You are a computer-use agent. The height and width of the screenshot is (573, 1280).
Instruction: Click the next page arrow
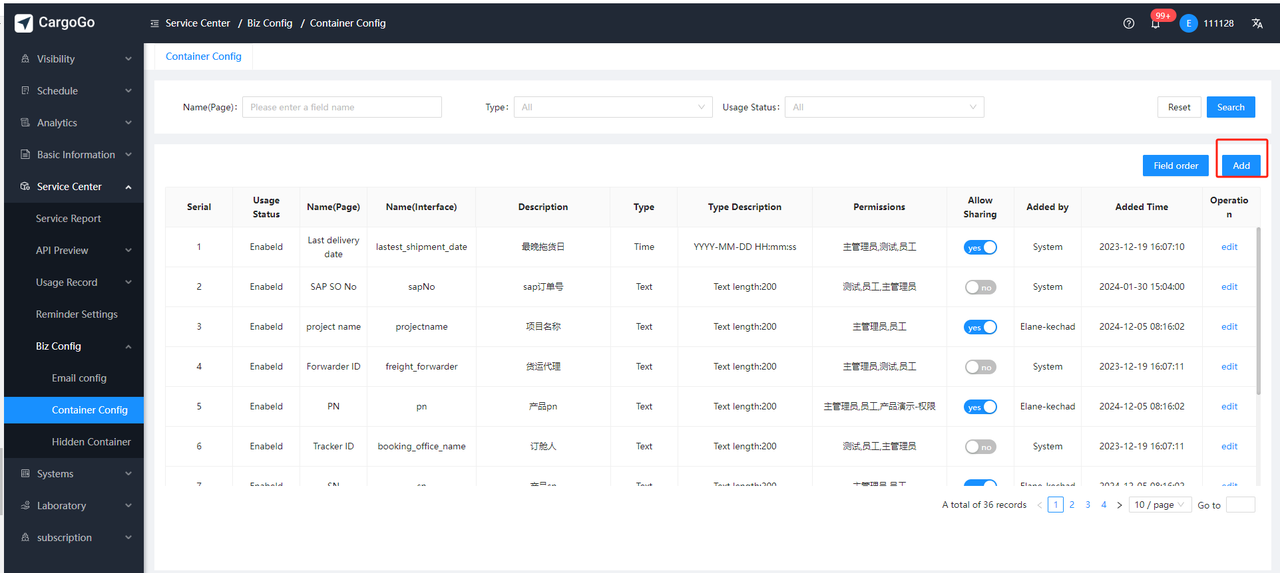click(1119, 505)
